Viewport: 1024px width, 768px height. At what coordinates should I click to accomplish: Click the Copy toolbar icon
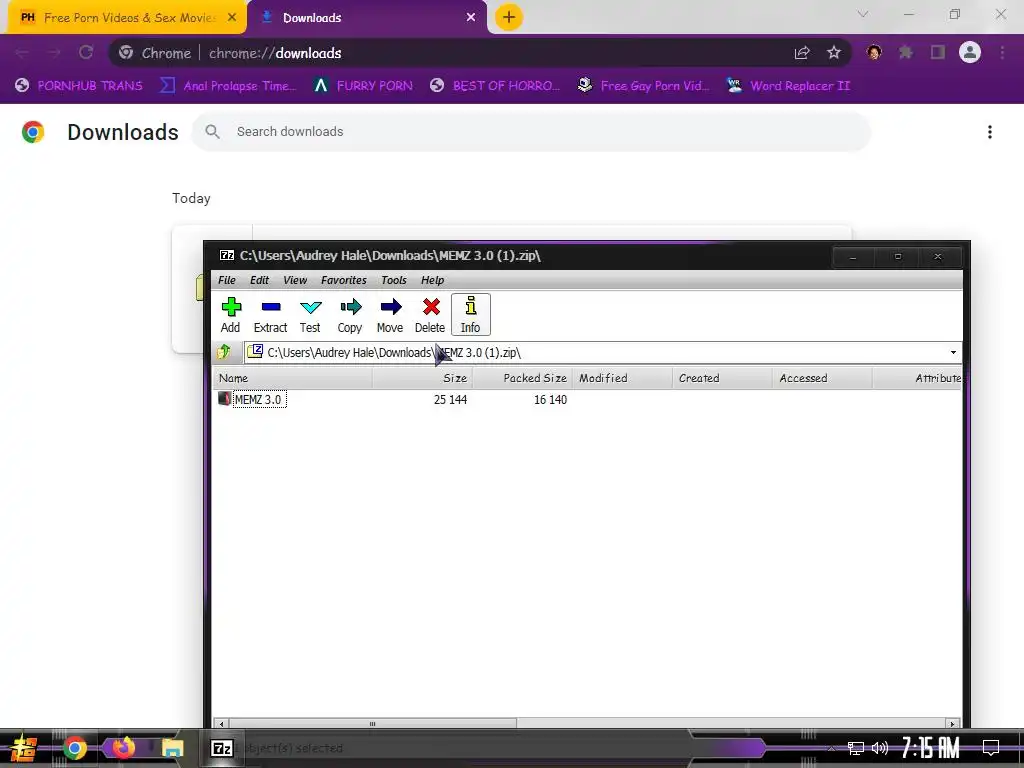pos(350,315)
